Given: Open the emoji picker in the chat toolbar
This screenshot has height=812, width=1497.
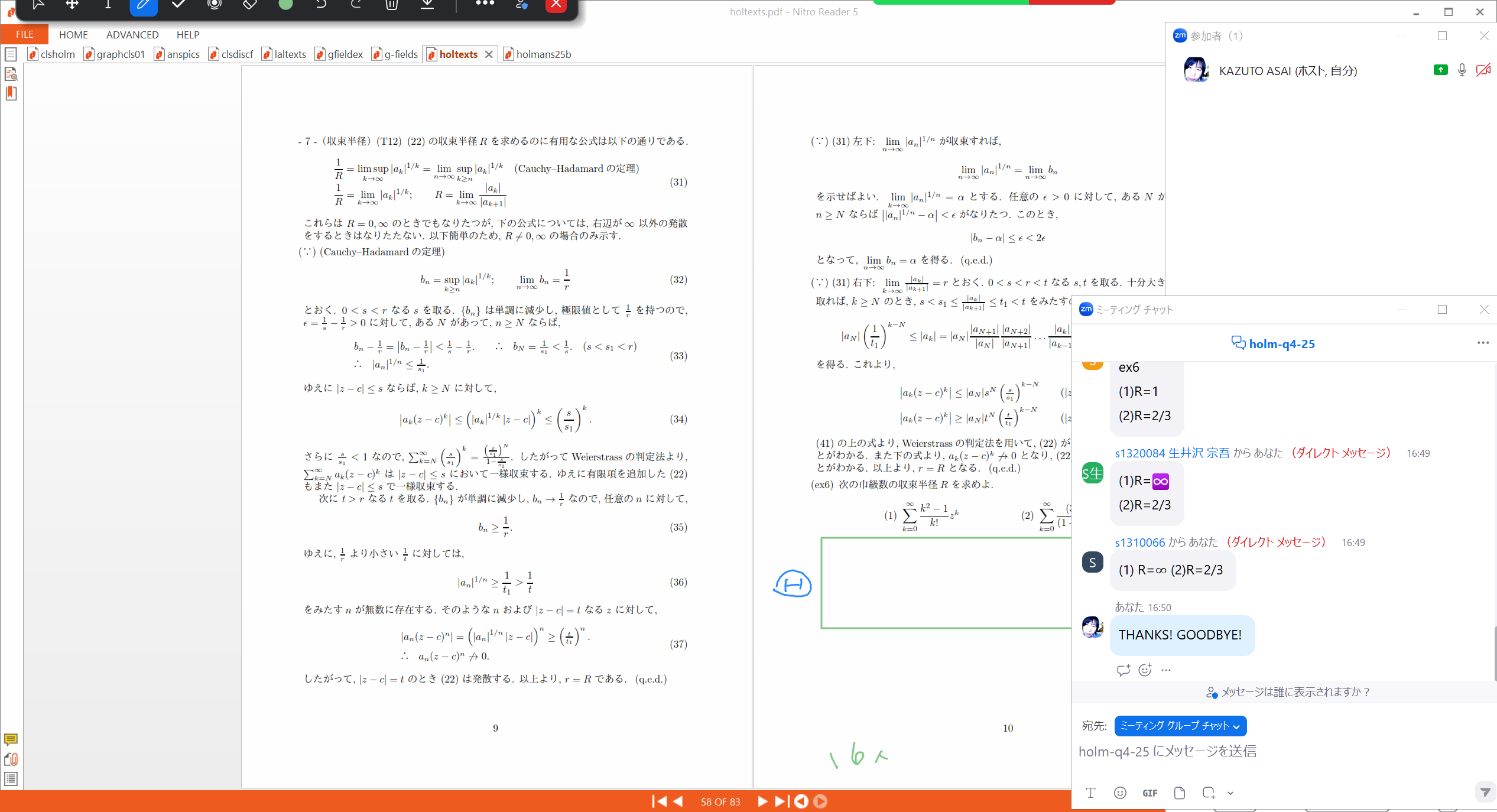Looking at the screenshot, I should coord(1120,793).
